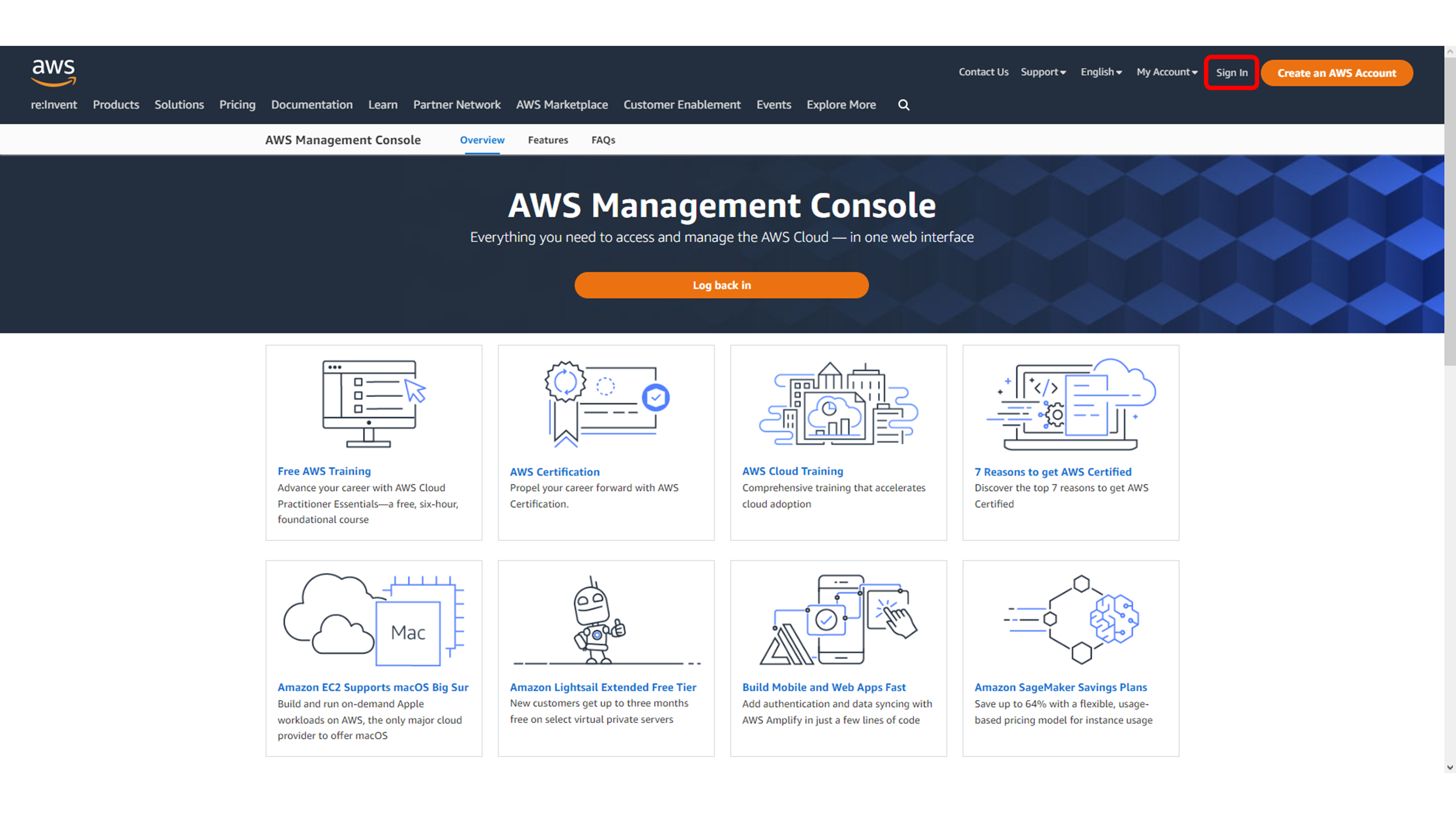Open the Products menu

[x=116, y=105]
